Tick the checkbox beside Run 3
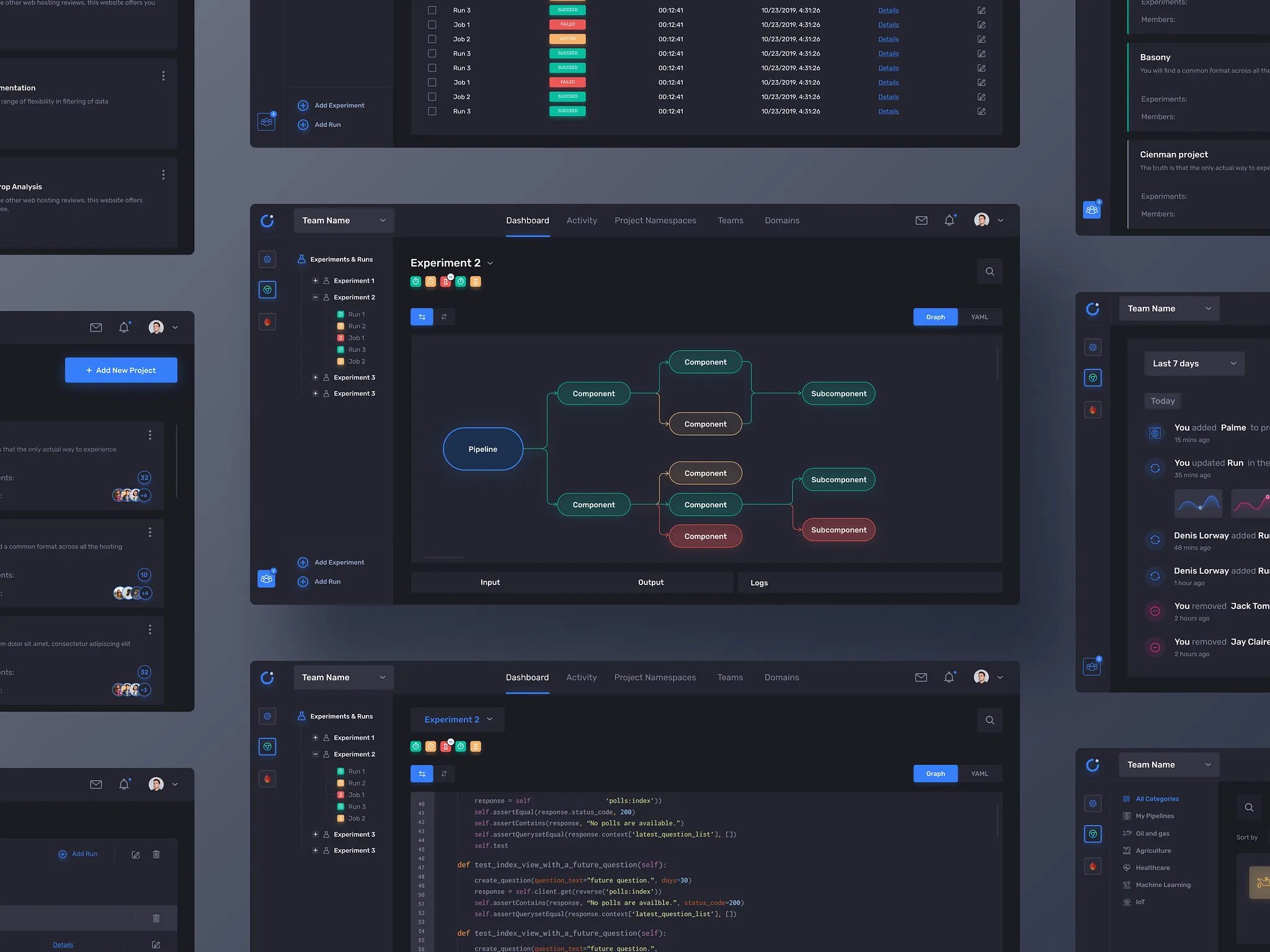Image resolution: width=1270 pixels, height=952 pixels. pyautogui.click(x=432, y=10)
